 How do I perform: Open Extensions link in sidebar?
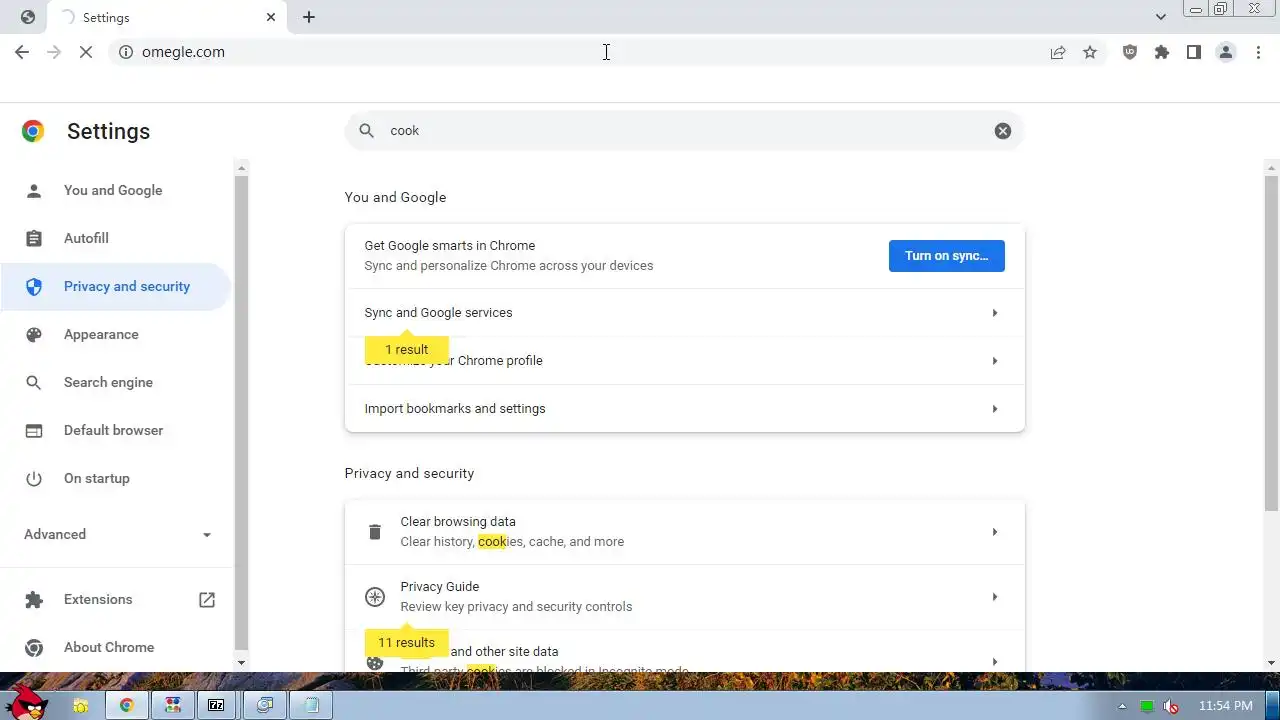98,600
